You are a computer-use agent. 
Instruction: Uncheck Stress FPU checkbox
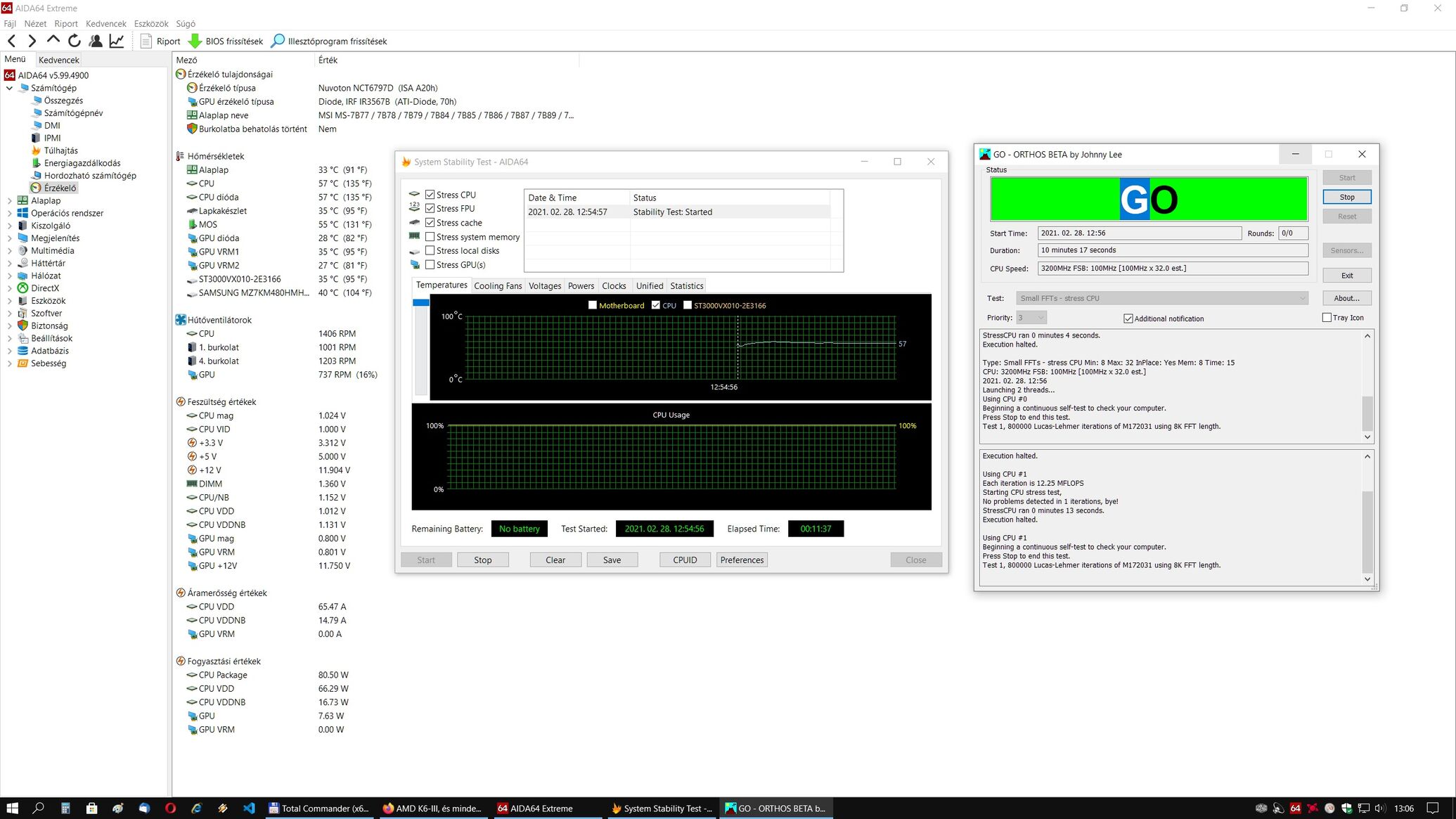click(430, 209)
